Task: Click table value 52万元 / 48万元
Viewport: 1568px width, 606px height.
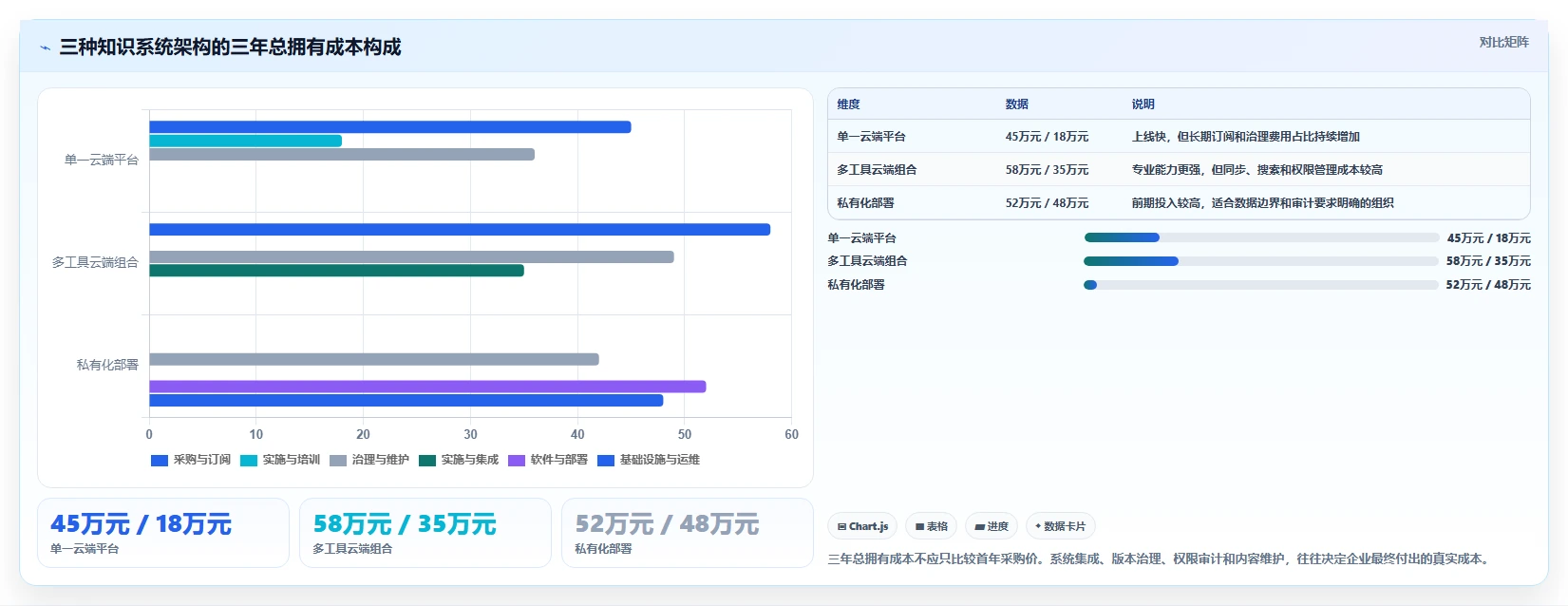Action: [1047, 203]
